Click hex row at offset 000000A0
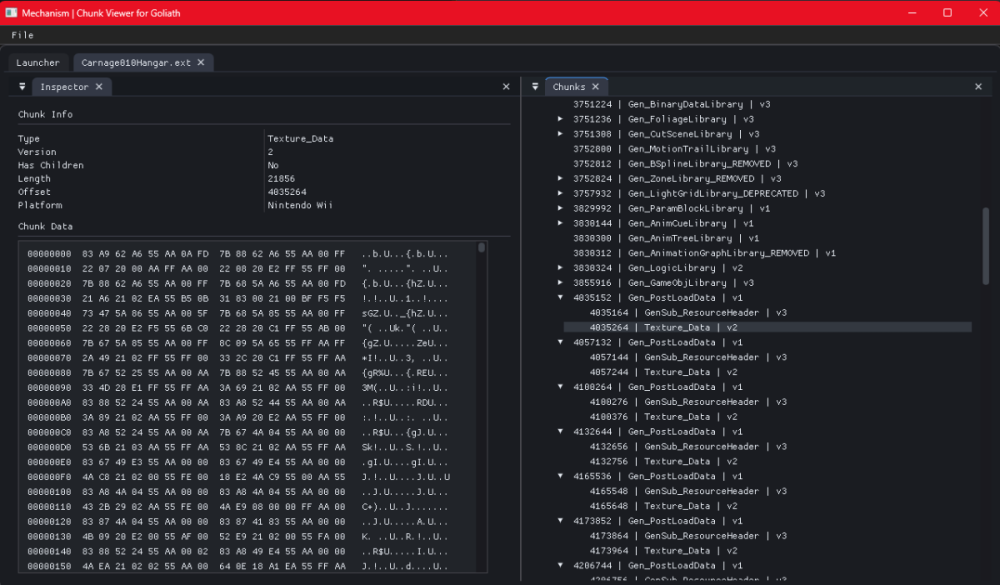Image resolution: width=1000 pixels, height=585 pixels. [238, 403]
